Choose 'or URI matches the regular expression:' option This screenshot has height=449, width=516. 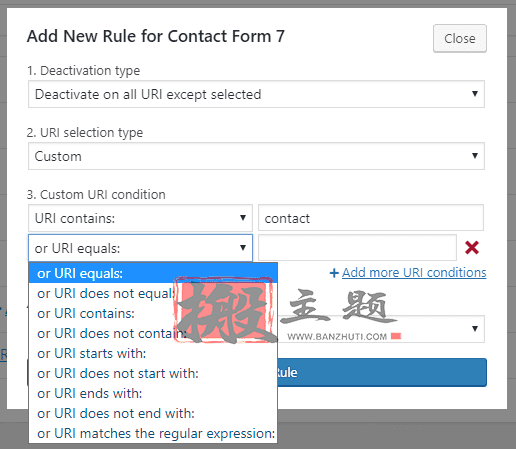click(153, 433)
